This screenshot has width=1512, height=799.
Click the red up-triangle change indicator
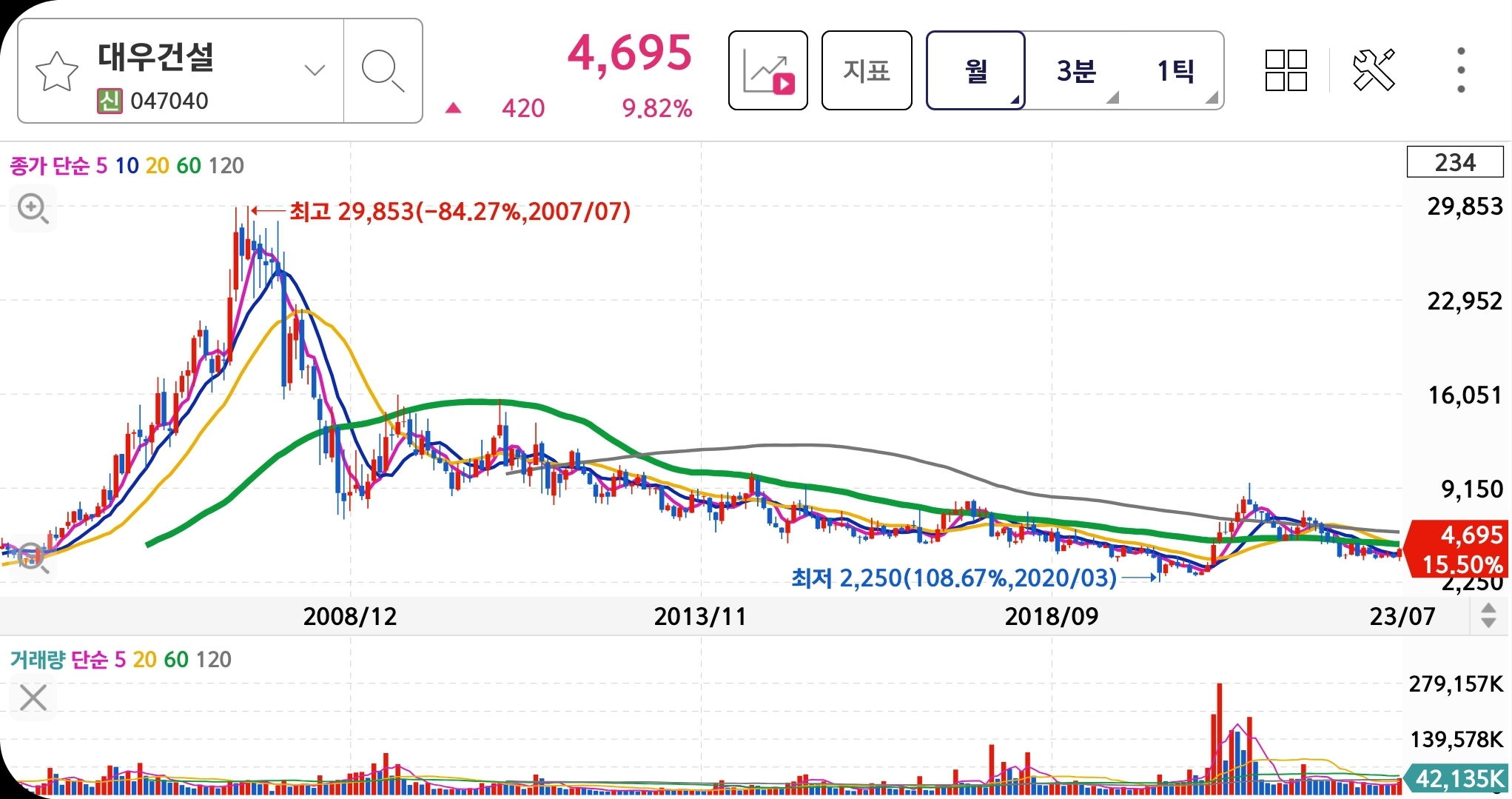(454, 109)
